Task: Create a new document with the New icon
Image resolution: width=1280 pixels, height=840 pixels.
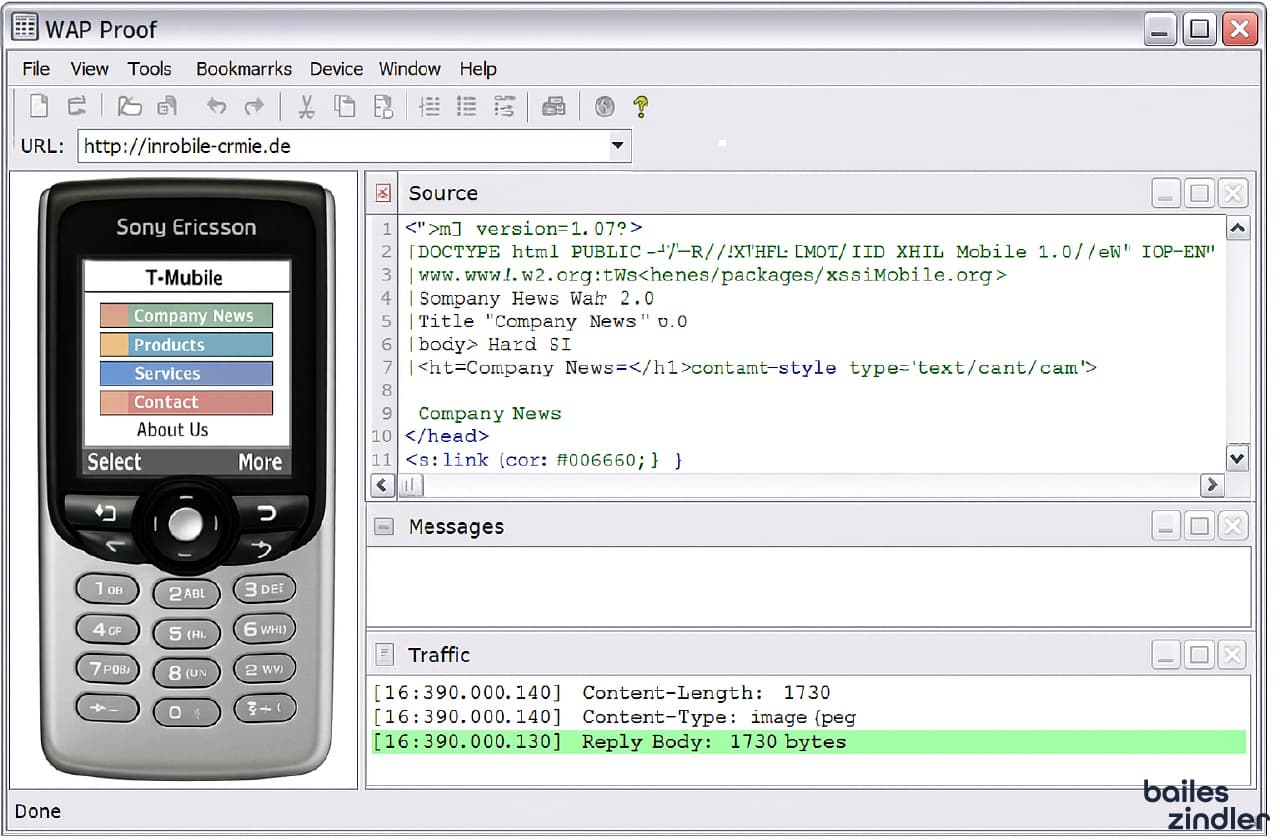Action: 37,106
